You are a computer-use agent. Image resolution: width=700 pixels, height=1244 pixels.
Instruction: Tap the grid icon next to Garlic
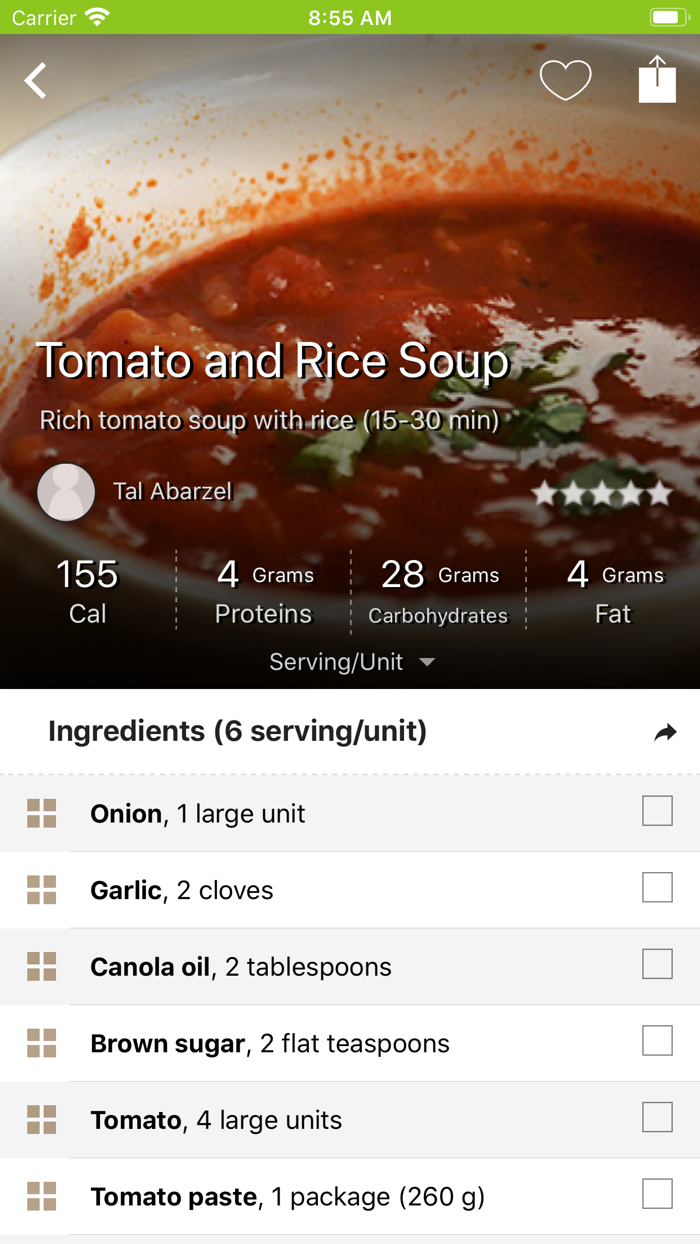tap(41, 890)
